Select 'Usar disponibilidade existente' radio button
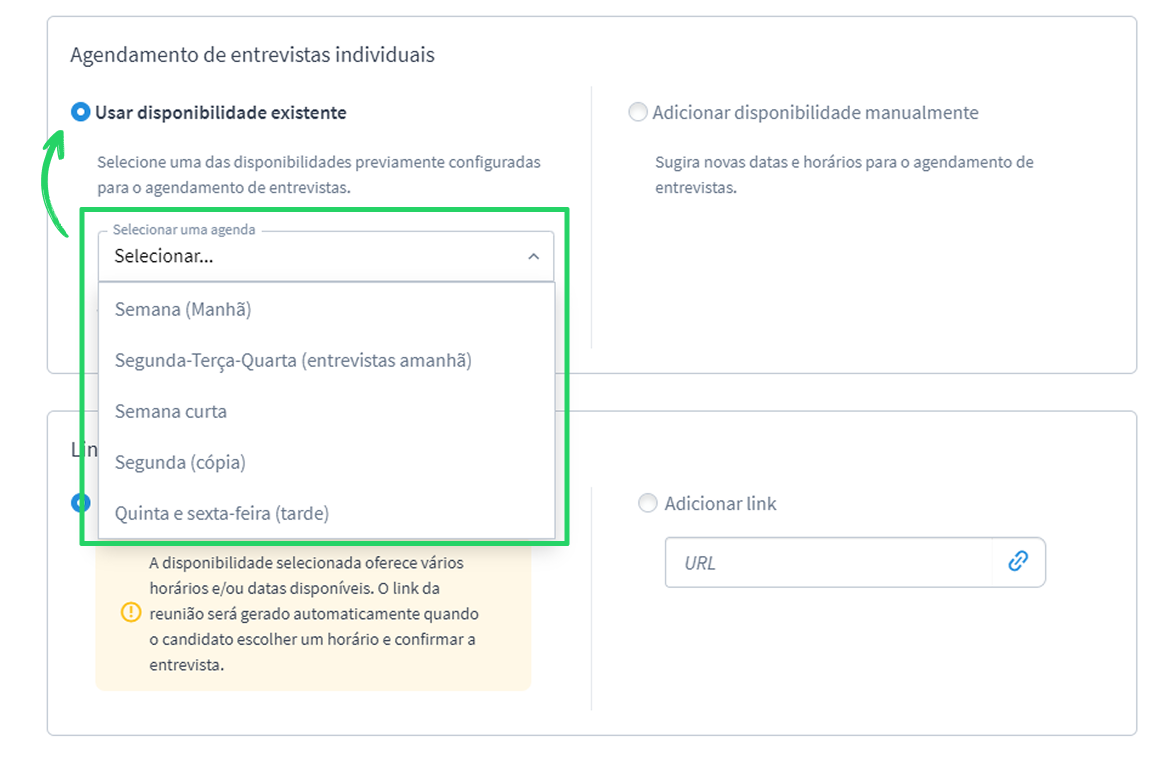 coord(80,113)
